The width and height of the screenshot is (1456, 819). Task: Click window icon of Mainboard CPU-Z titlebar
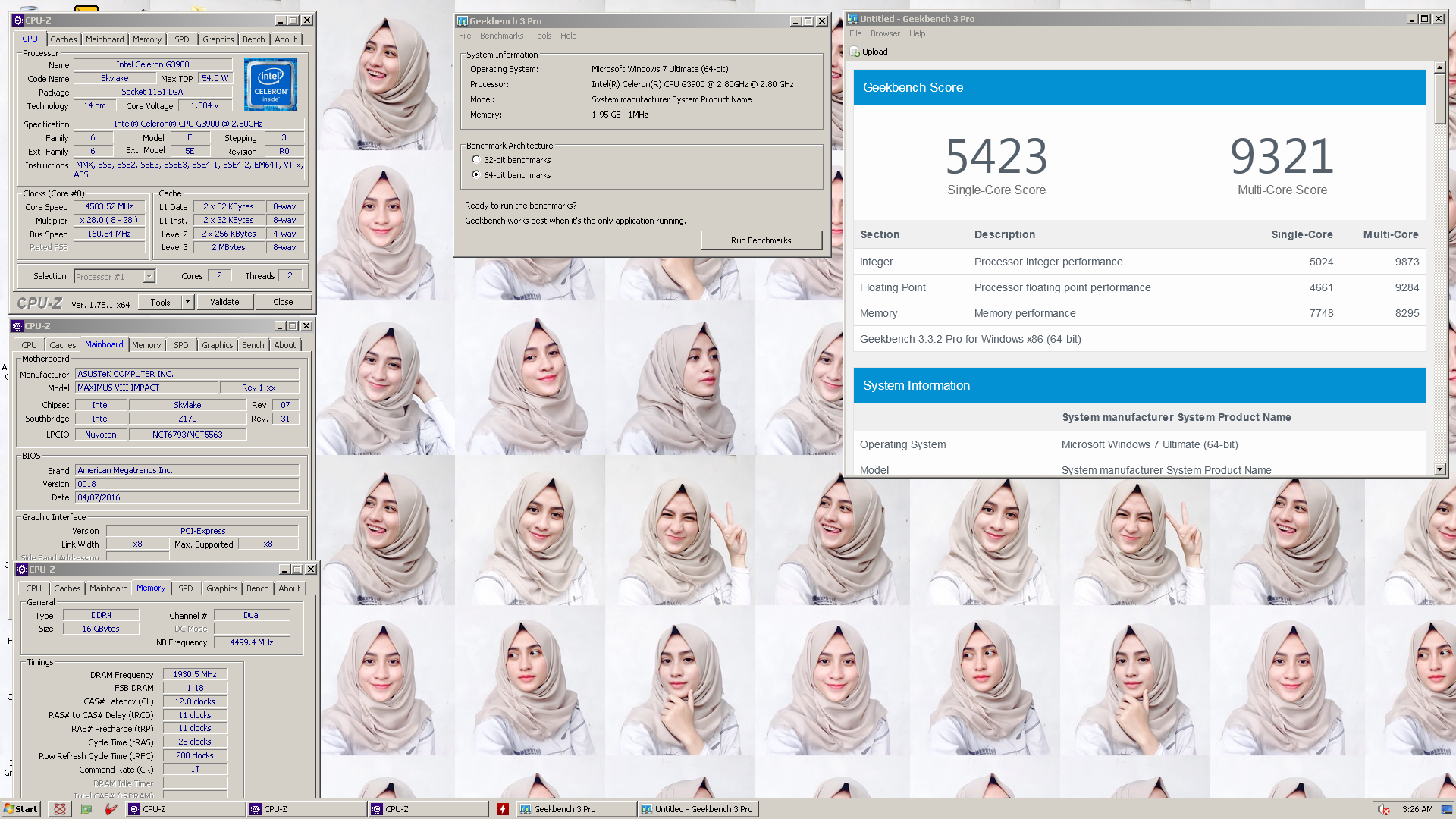click(x=17, y=326)
